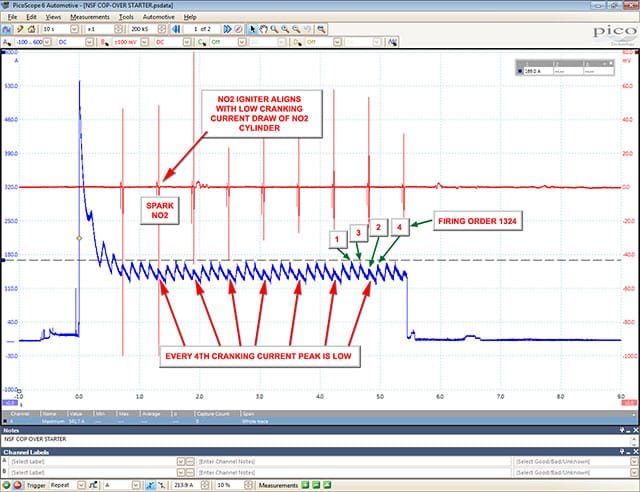The width and height of the screenshot is (640, 492).
Task: Close the ruler legend box
Action: pos(611,63)
